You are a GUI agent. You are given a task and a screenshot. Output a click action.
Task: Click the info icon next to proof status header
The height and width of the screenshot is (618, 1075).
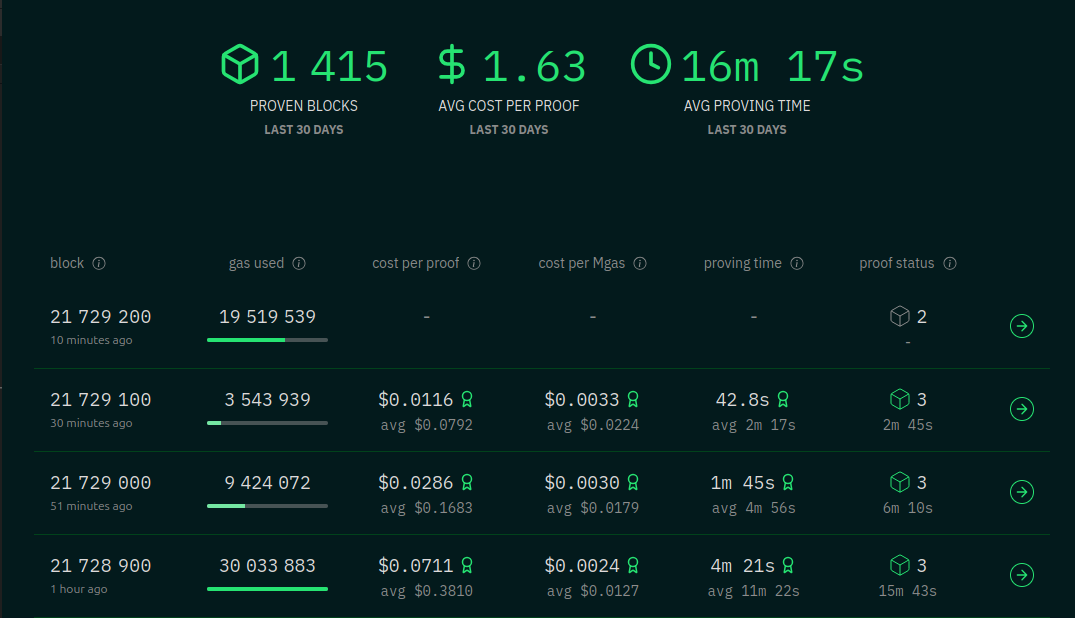pos(949,263)
